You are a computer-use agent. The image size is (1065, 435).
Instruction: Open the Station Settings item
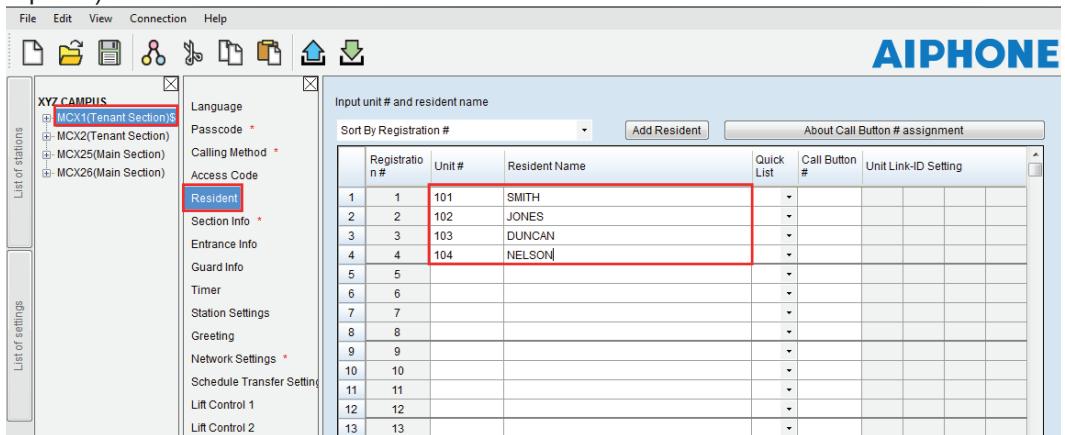click(230, 313)
